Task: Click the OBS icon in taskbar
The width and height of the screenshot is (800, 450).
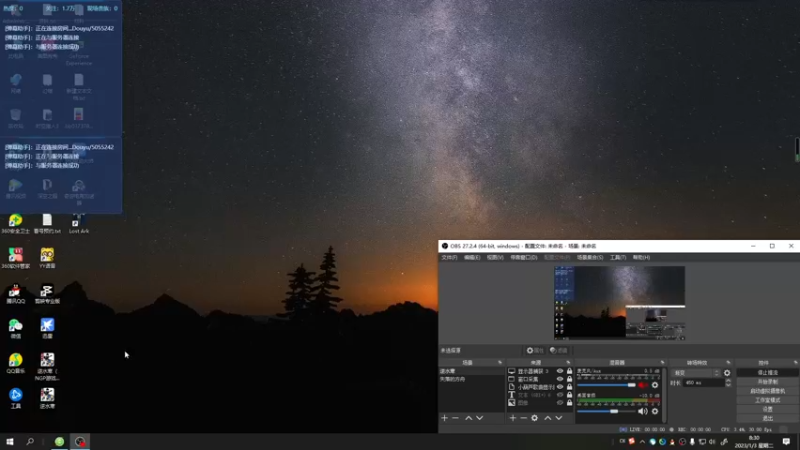Action: pos(80,441)
